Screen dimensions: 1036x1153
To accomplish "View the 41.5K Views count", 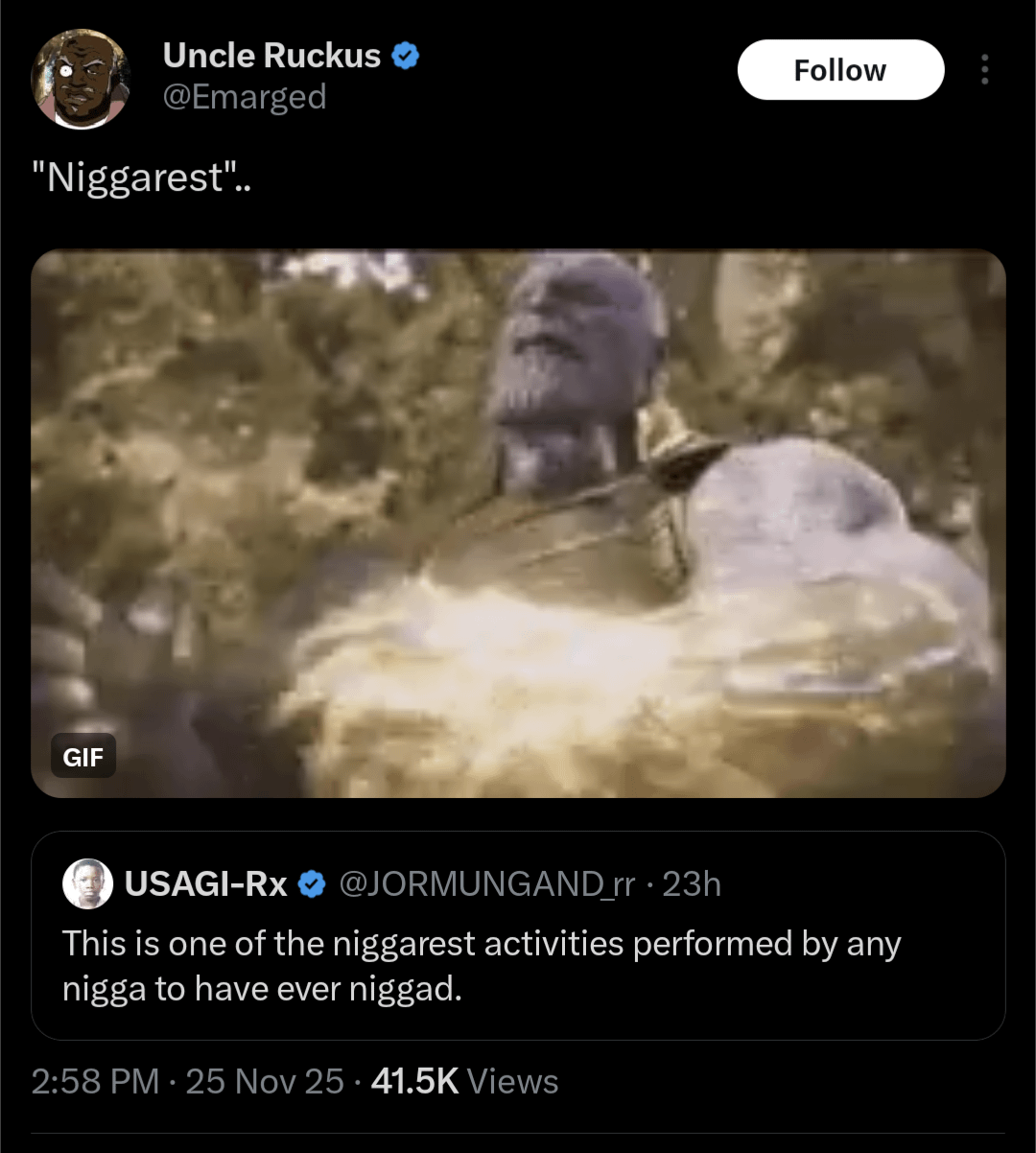I will click(414, 1081).
